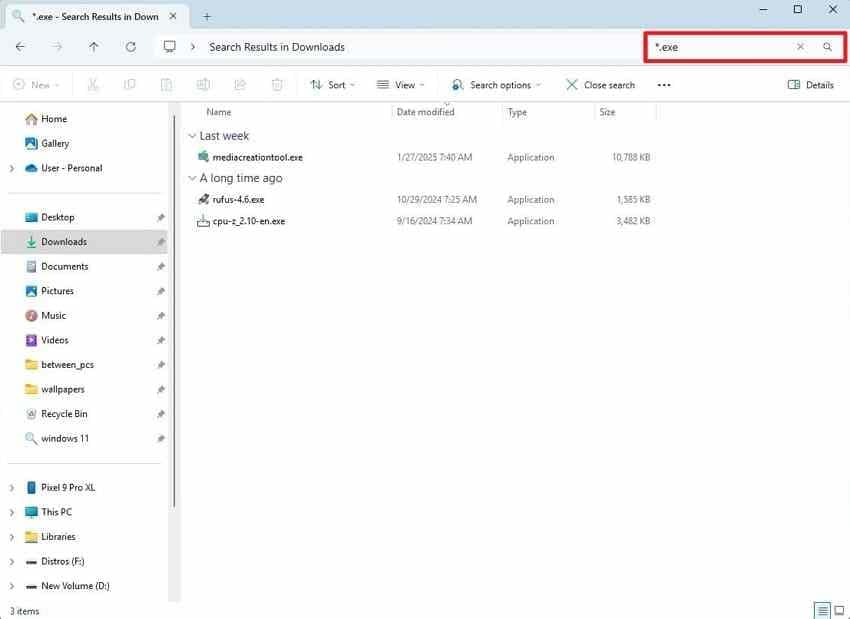Go back with the back arrow
850x619 pixels.
[20, 47]
